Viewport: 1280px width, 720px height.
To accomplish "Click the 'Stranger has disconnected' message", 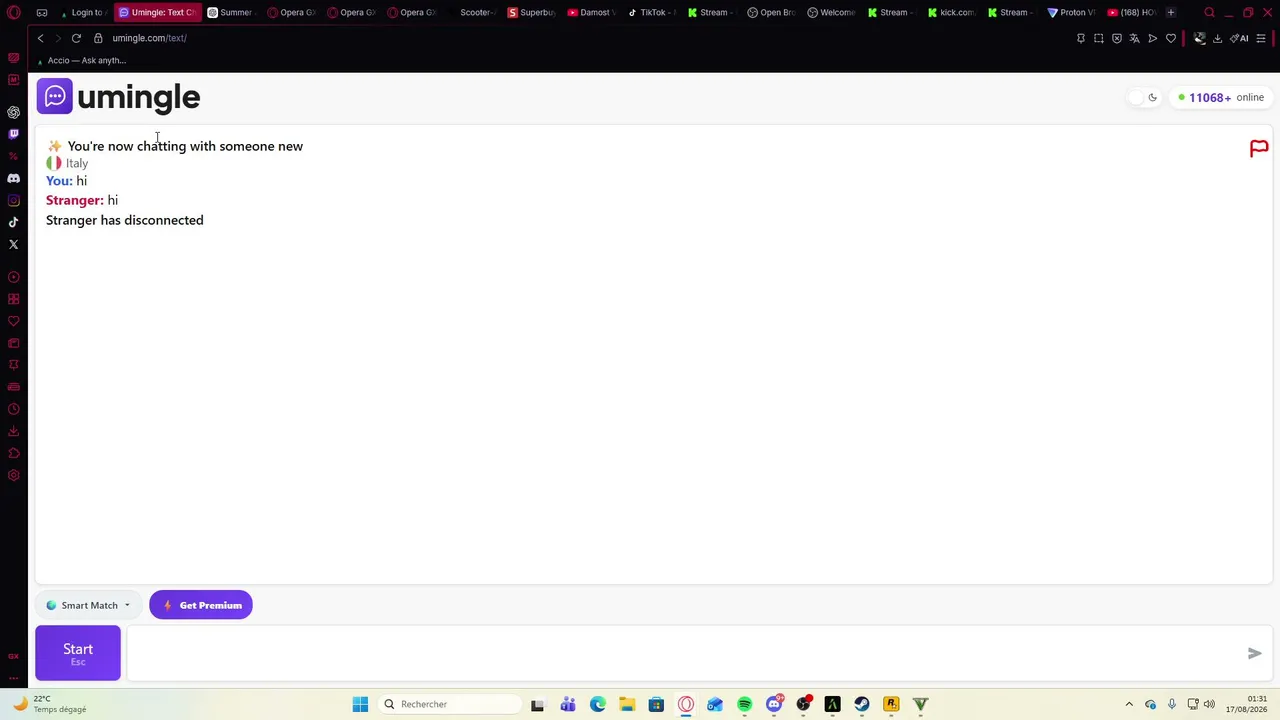I will [124, 220].
